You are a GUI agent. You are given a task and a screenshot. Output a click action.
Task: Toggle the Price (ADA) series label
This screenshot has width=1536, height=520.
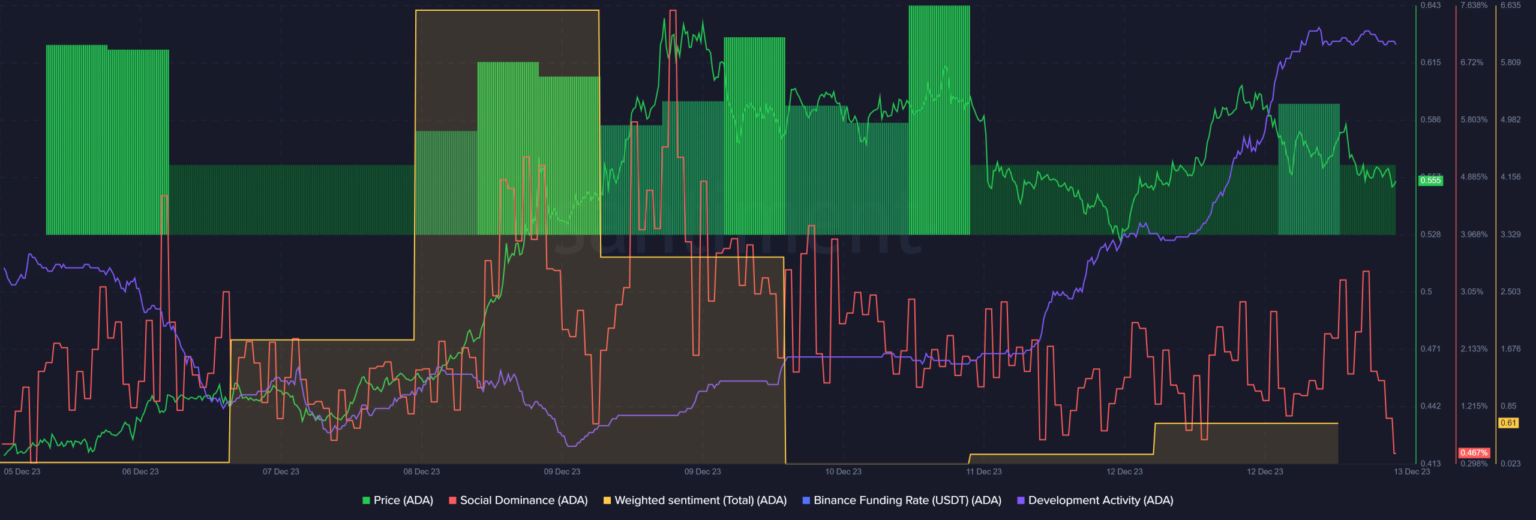403,500
